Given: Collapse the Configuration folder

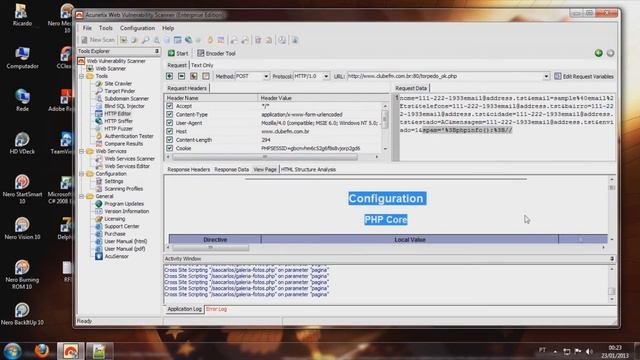Looking at the screenshot, I should pos(82,174).
